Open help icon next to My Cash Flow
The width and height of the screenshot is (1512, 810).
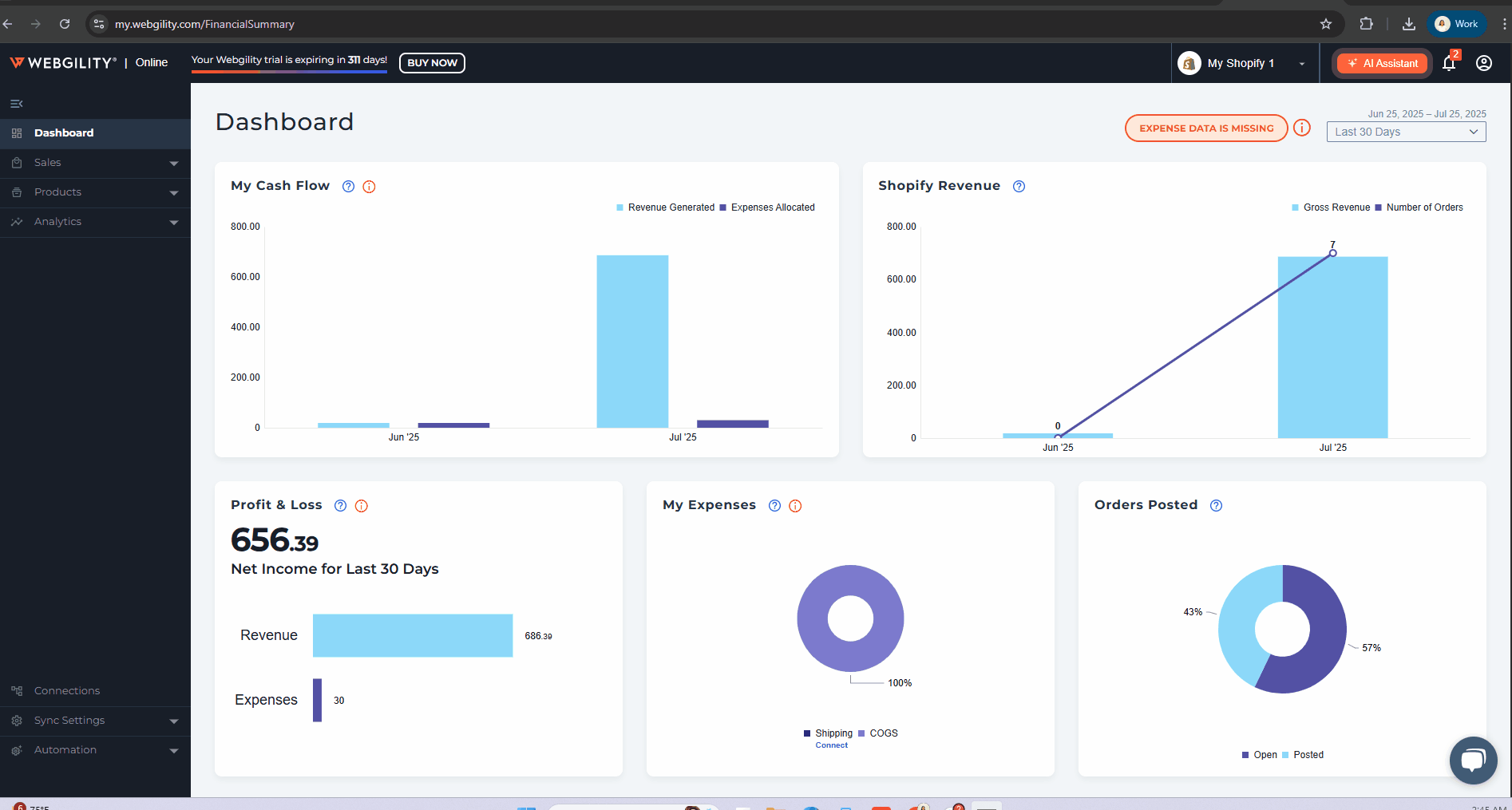coord(348,187)
